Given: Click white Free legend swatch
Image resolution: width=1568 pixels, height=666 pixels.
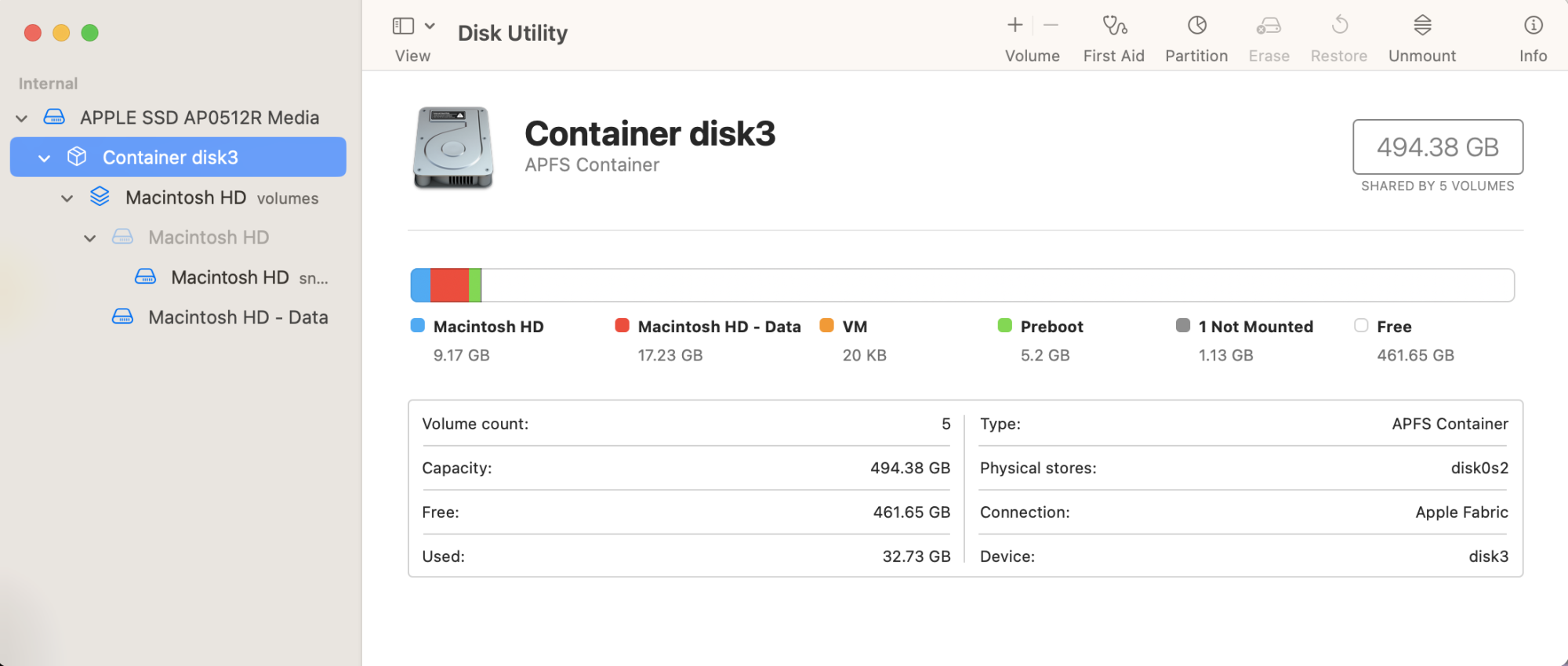Looking at the screenshot, I should pyautogui.click(x=1361, y=325).
